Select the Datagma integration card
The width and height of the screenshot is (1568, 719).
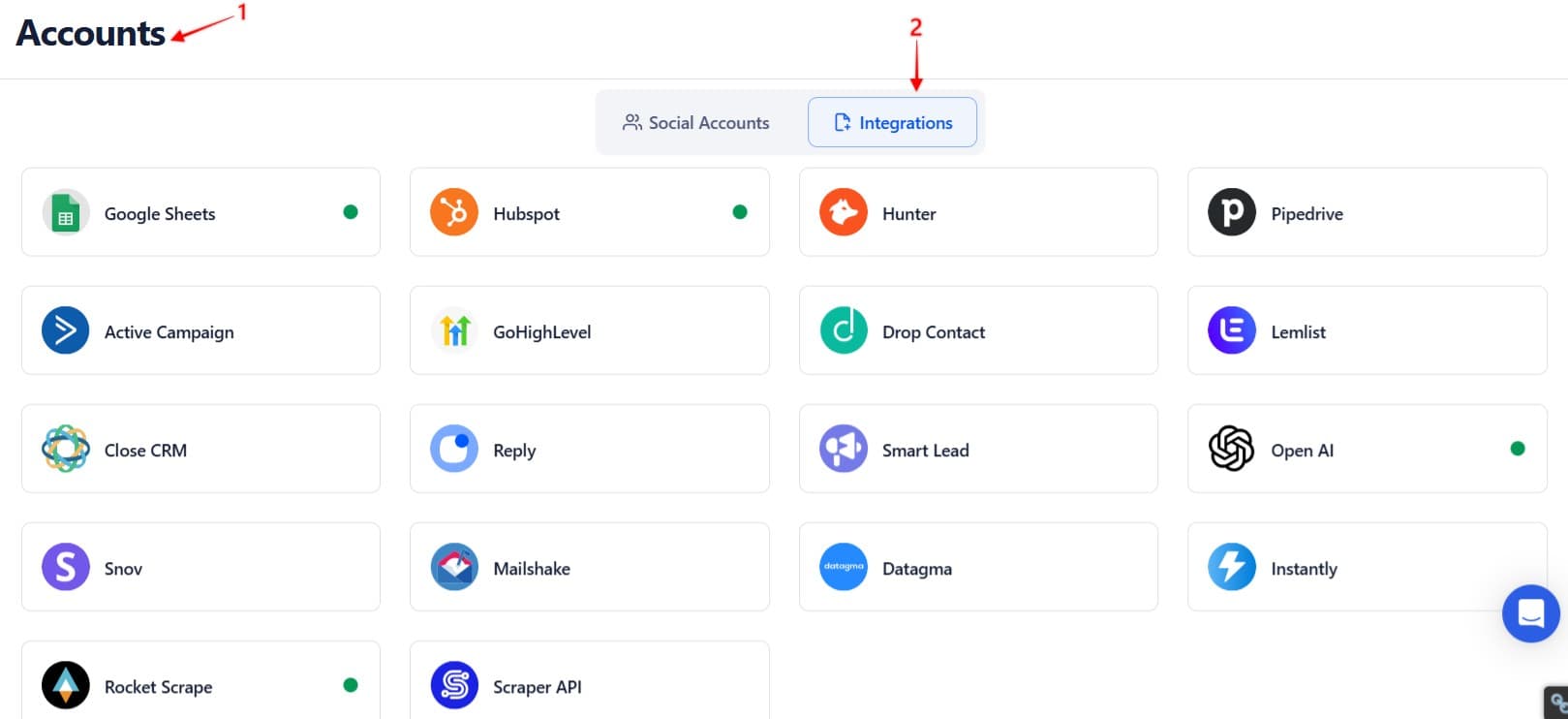click(x=978, y=568)
